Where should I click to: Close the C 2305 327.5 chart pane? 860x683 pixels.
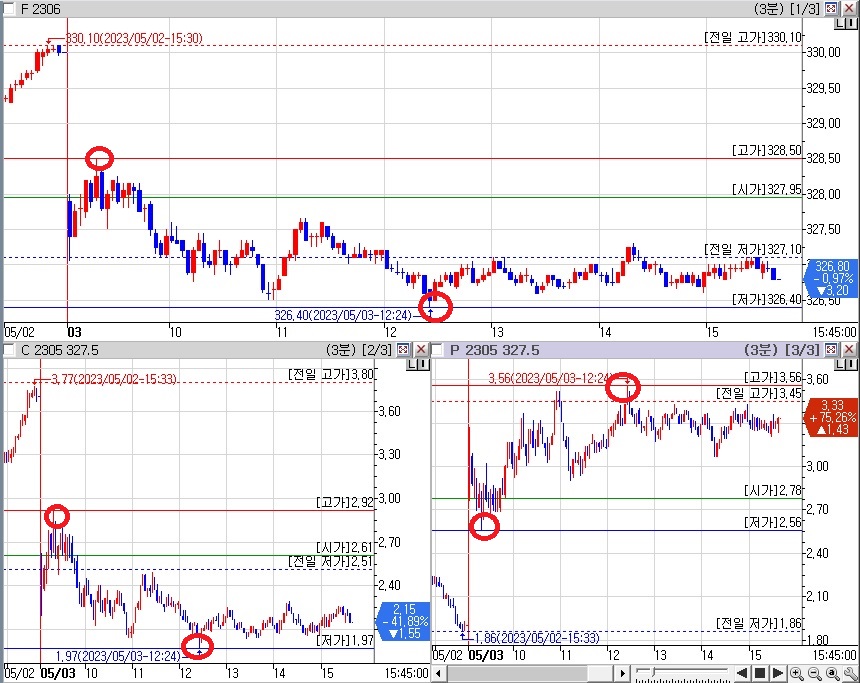421,349
